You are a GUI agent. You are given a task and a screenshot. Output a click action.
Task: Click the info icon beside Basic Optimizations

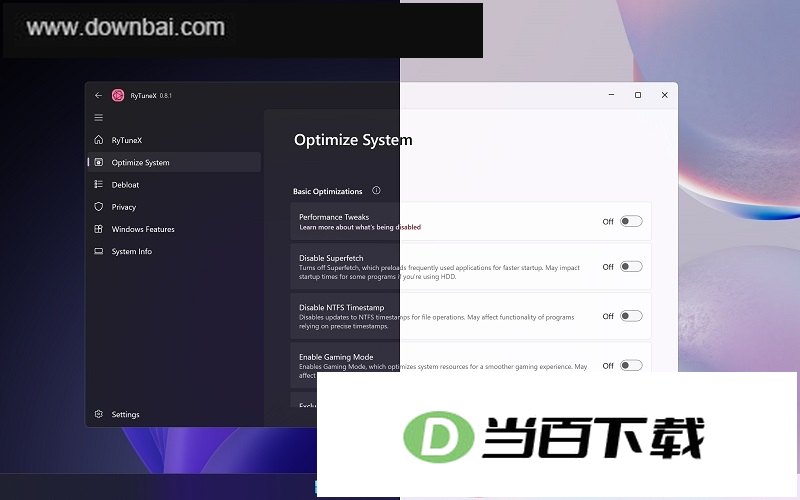coord(376,190)
